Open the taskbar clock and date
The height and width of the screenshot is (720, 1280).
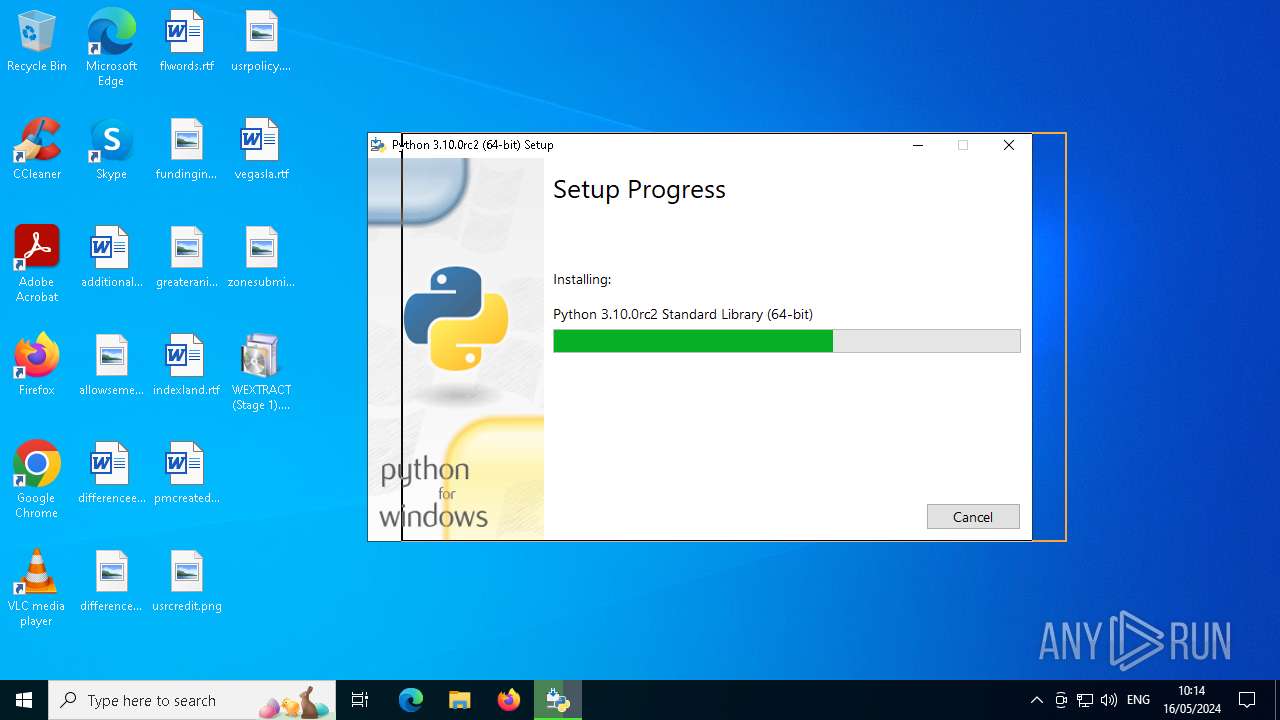tap(1191, 700)
